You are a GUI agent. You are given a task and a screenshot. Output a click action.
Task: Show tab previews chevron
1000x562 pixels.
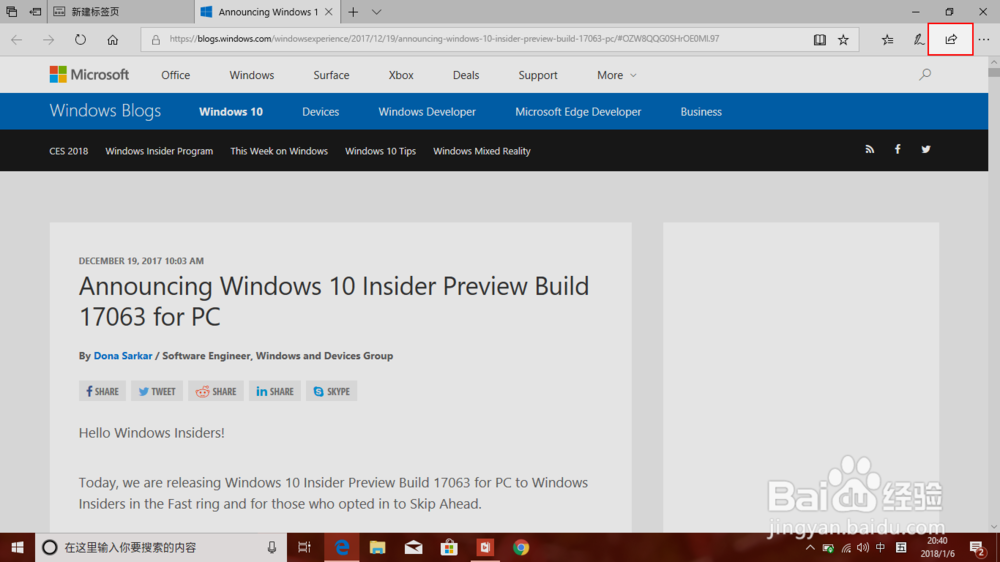coord(376,11)
